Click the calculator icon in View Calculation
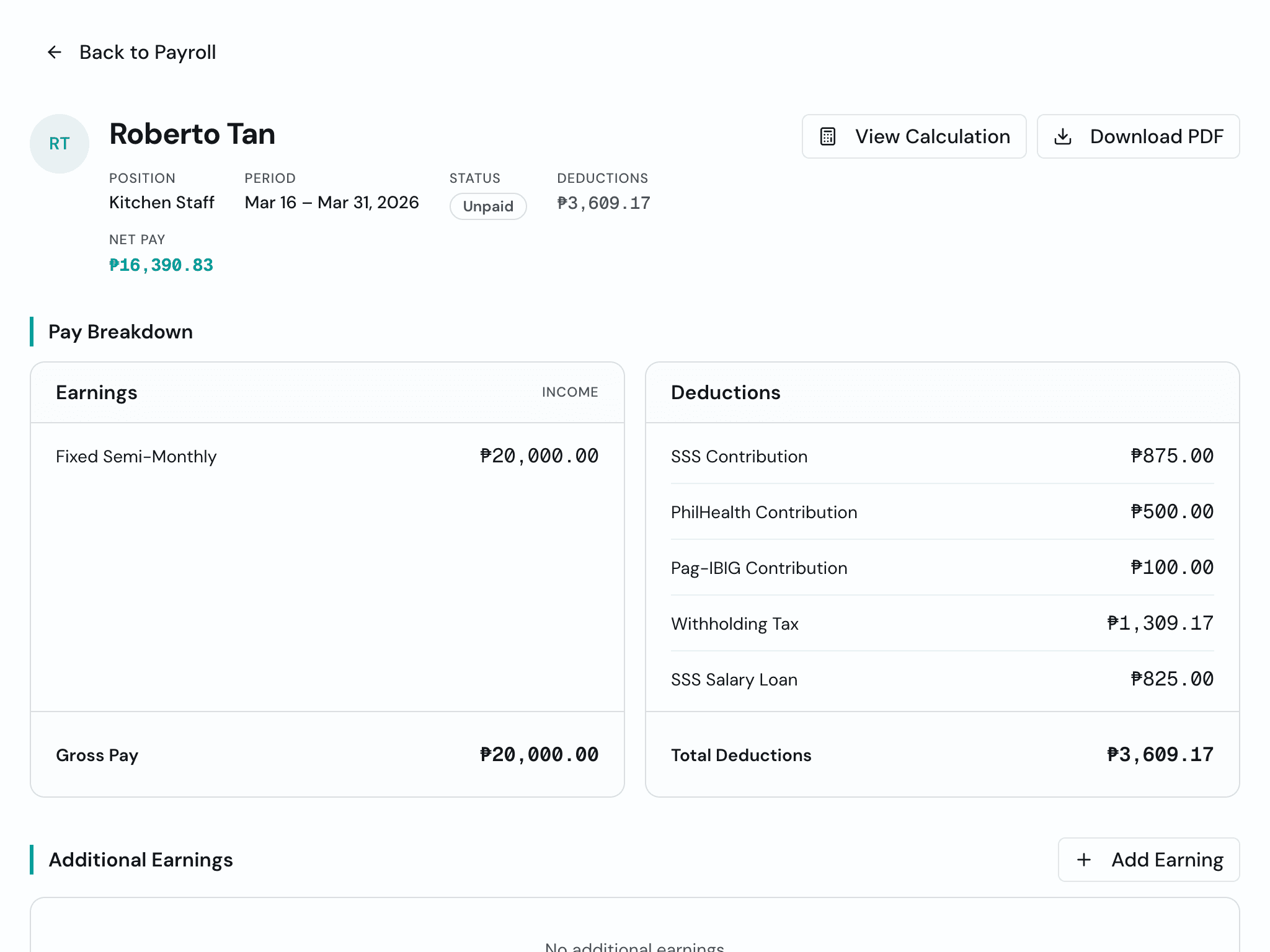 [828, 136]
